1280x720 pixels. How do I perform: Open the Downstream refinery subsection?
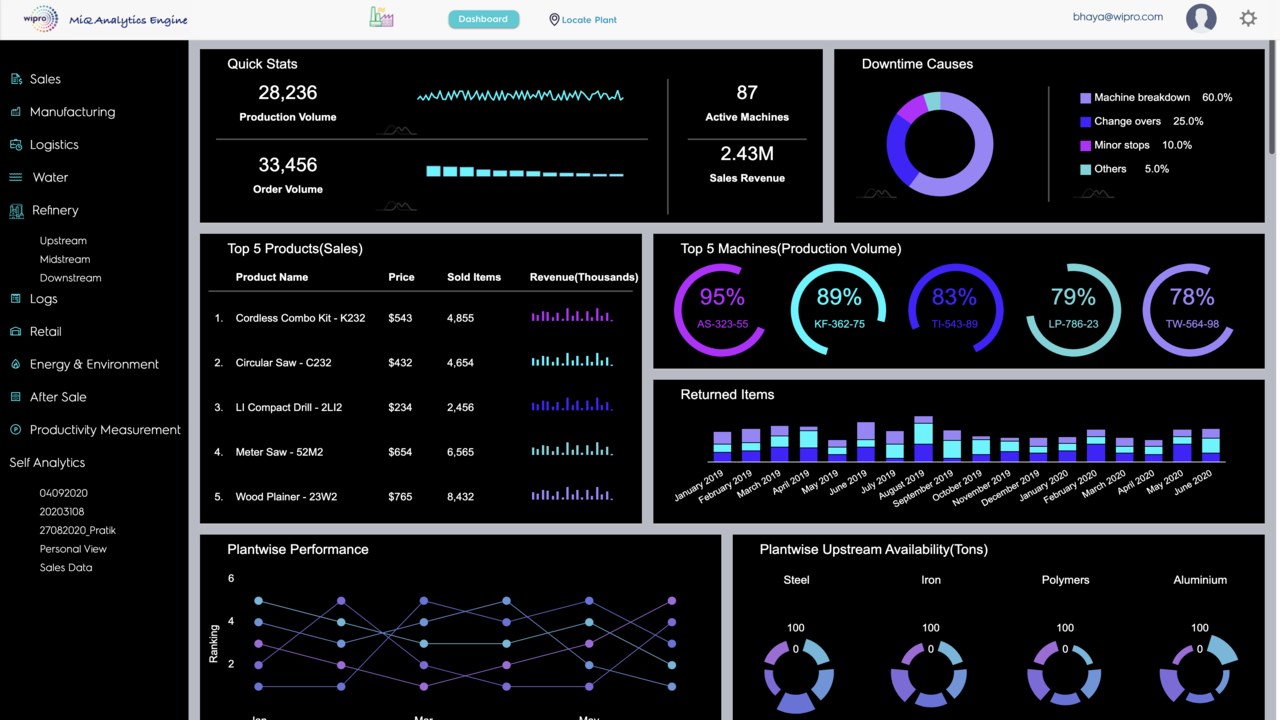pyautogui.click(x=70, y=278)
